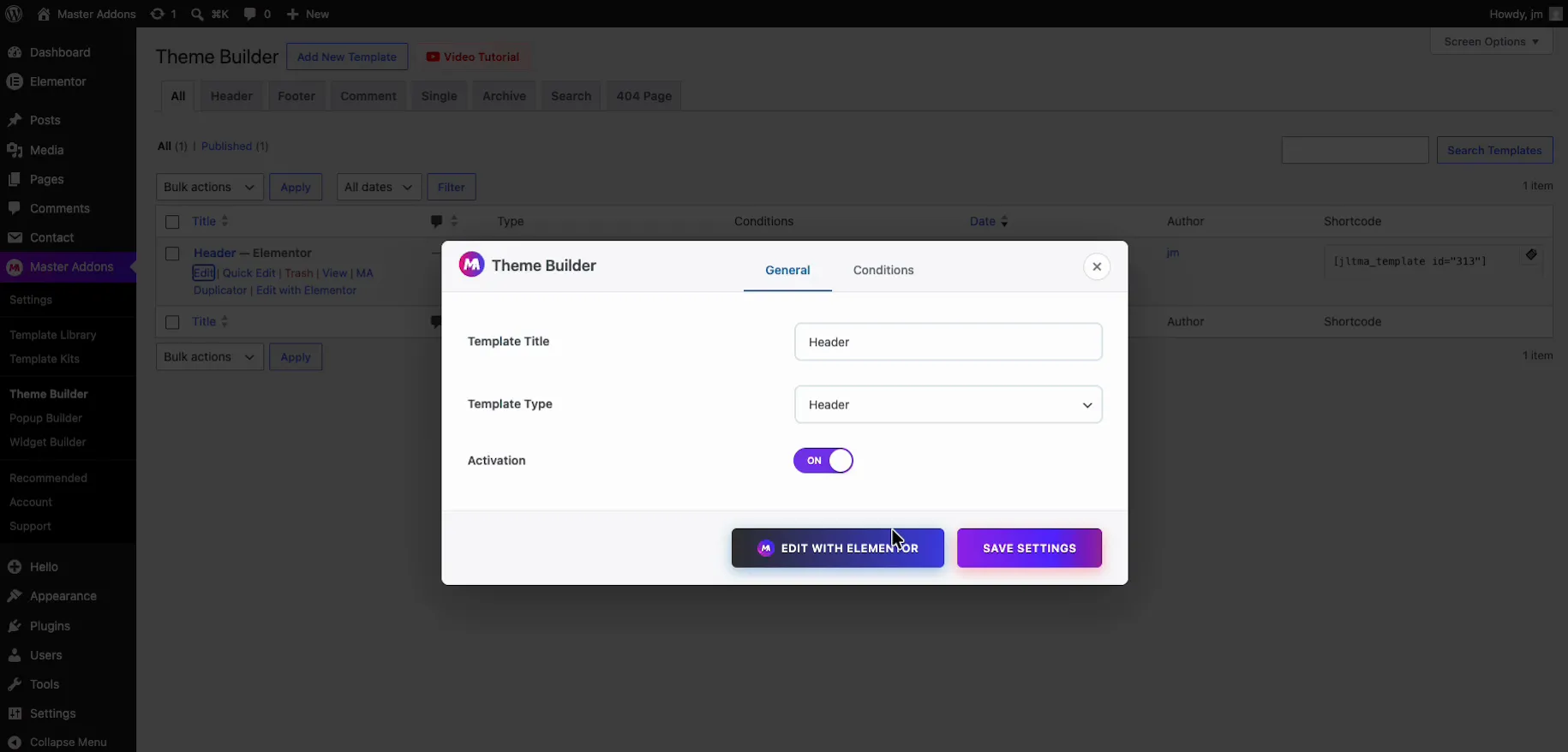Screen dimensions: 1568x752
Task: Click the user avatar next to Howdy
Action: click(x=1556, y=14)
